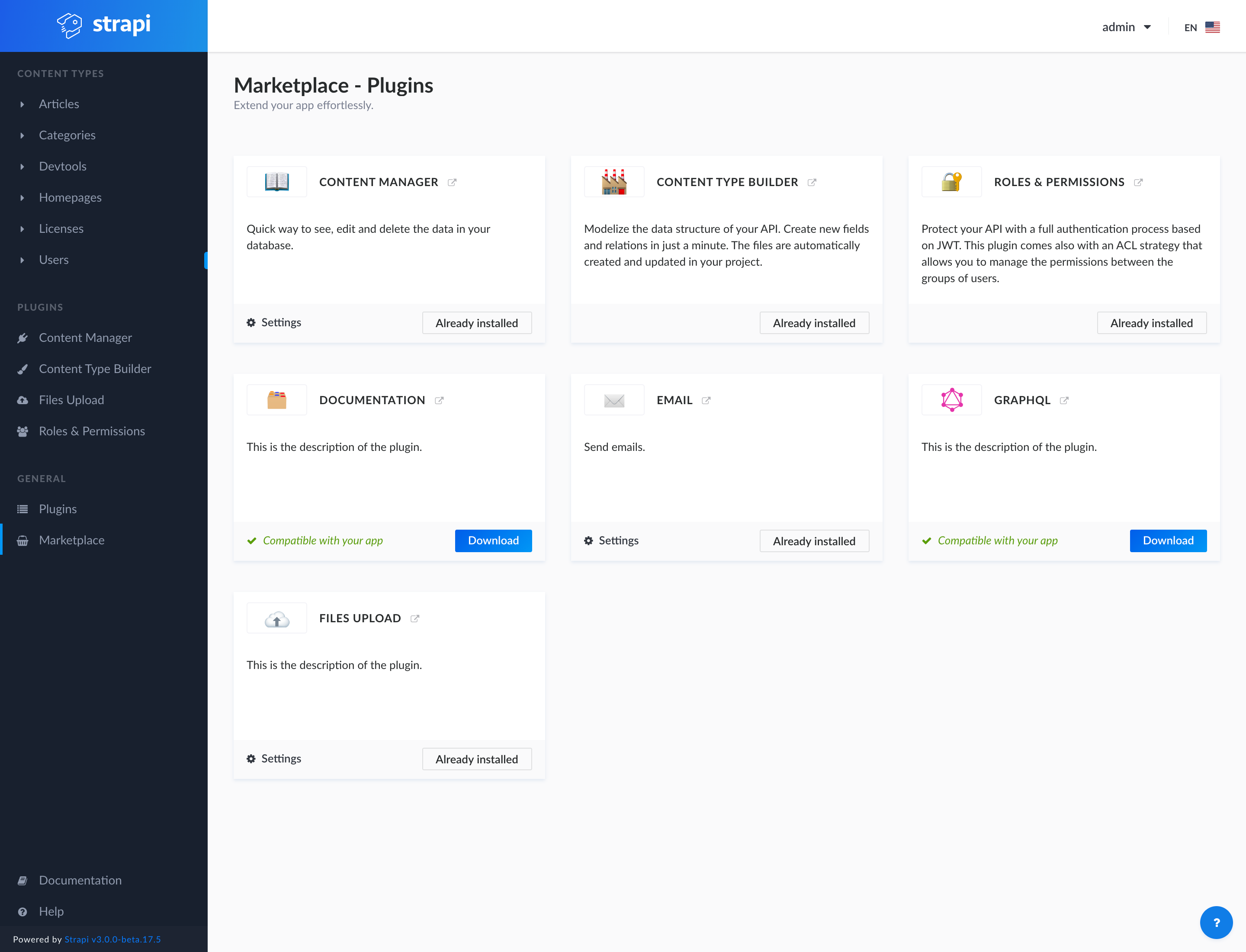Click Already installed on Roles & Permissions card
The image size is (1246, 952).
[x=1152, y=323]
